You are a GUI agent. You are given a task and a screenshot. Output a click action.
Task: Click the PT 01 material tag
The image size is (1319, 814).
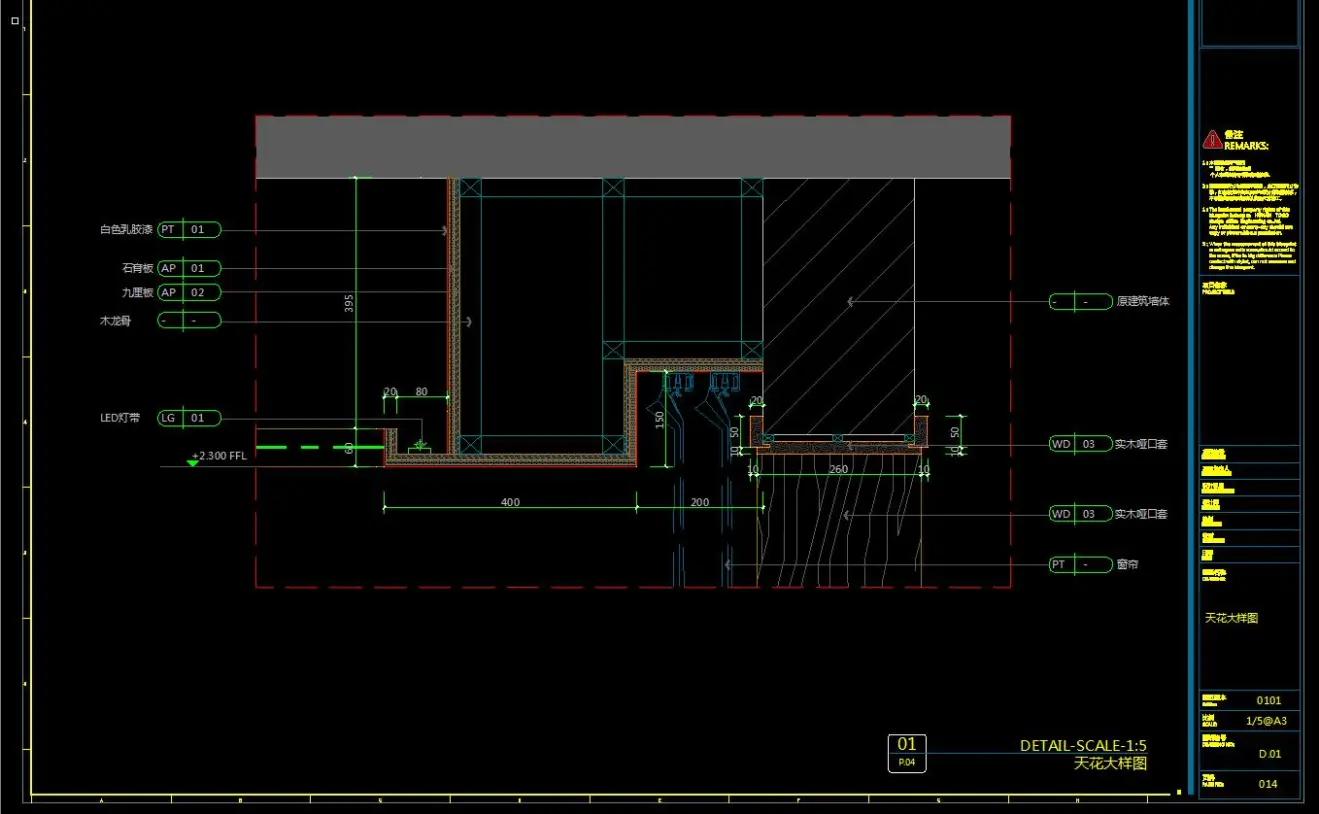(188, 230)
